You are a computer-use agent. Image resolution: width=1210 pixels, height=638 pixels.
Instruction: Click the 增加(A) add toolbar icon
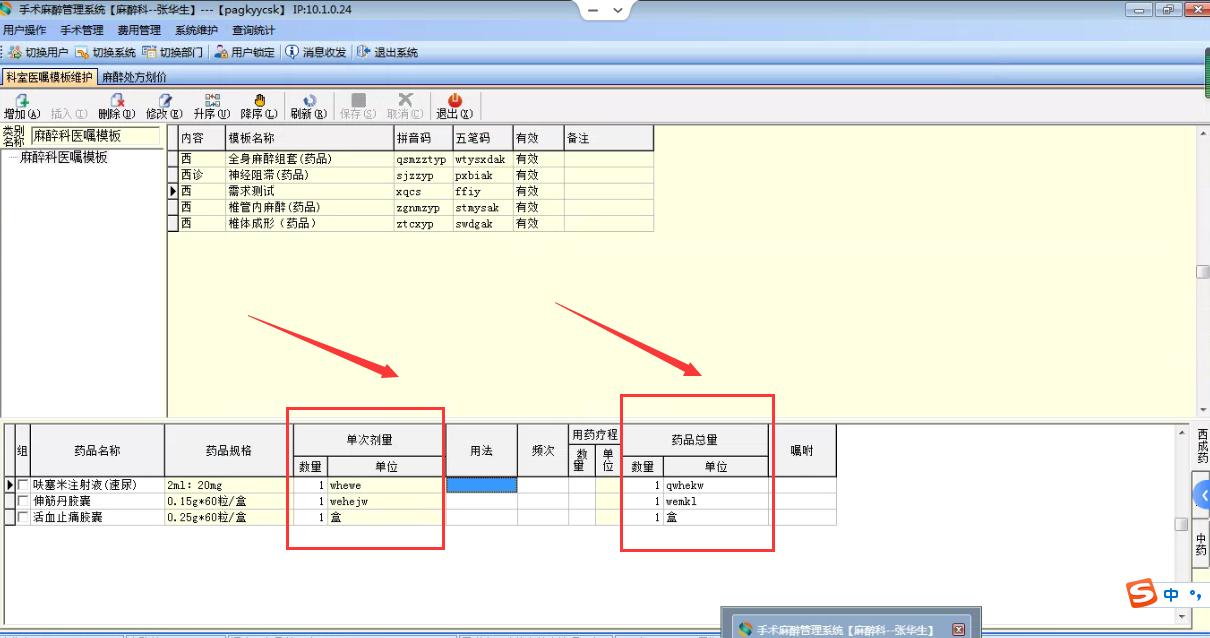pos(21,100)
